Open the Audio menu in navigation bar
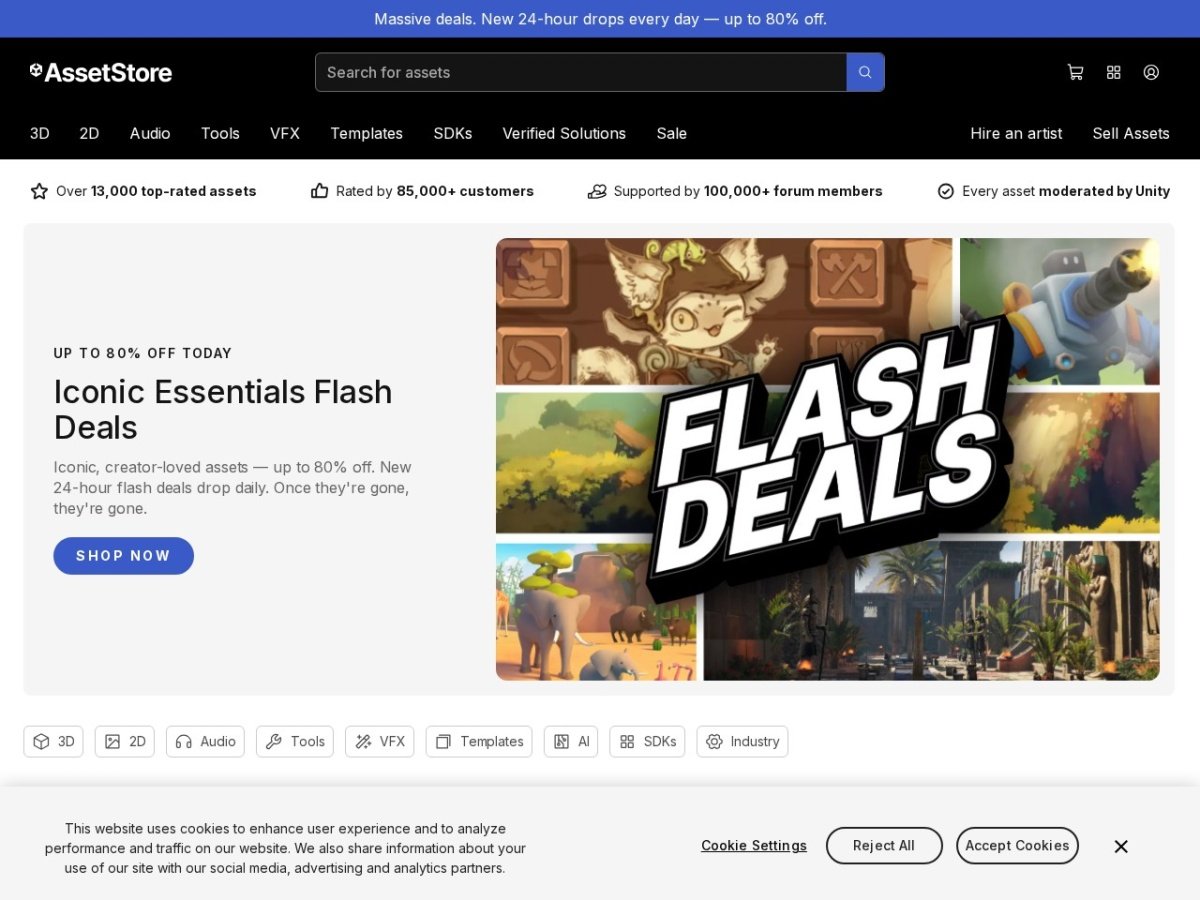The height and width of the screenshot is (900, 1200). click(150, 133)
